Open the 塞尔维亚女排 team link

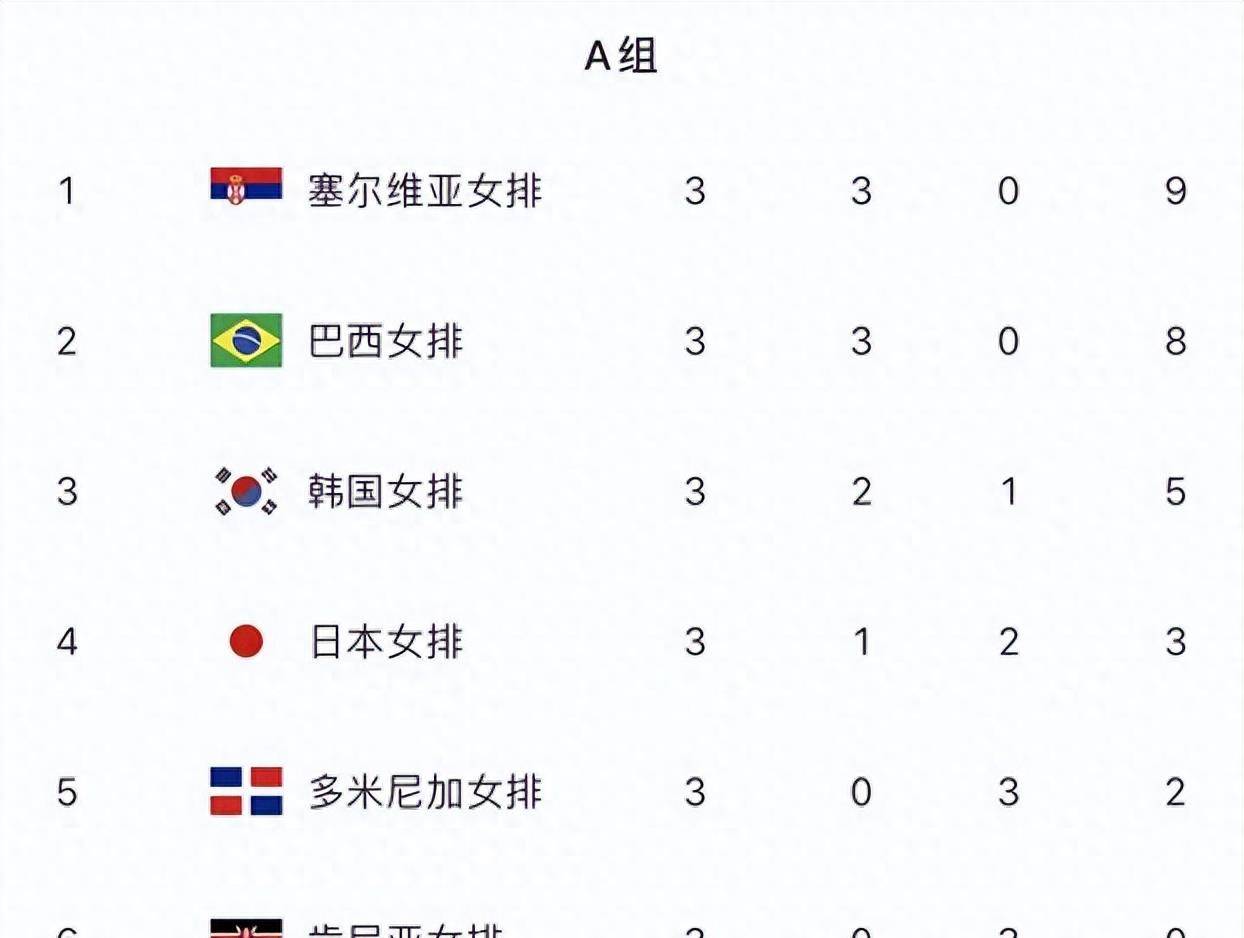(x=425, y=190)
